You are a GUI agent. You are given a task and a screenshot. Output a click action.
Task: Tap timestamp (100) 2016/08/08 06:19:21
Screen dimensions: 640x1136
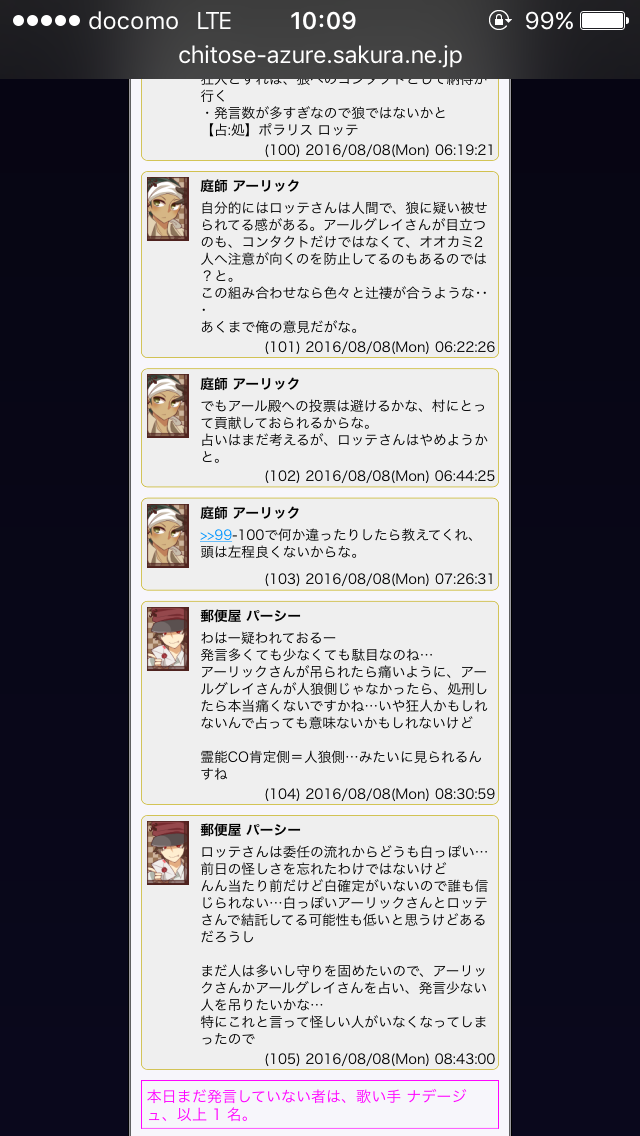point(380,151)
